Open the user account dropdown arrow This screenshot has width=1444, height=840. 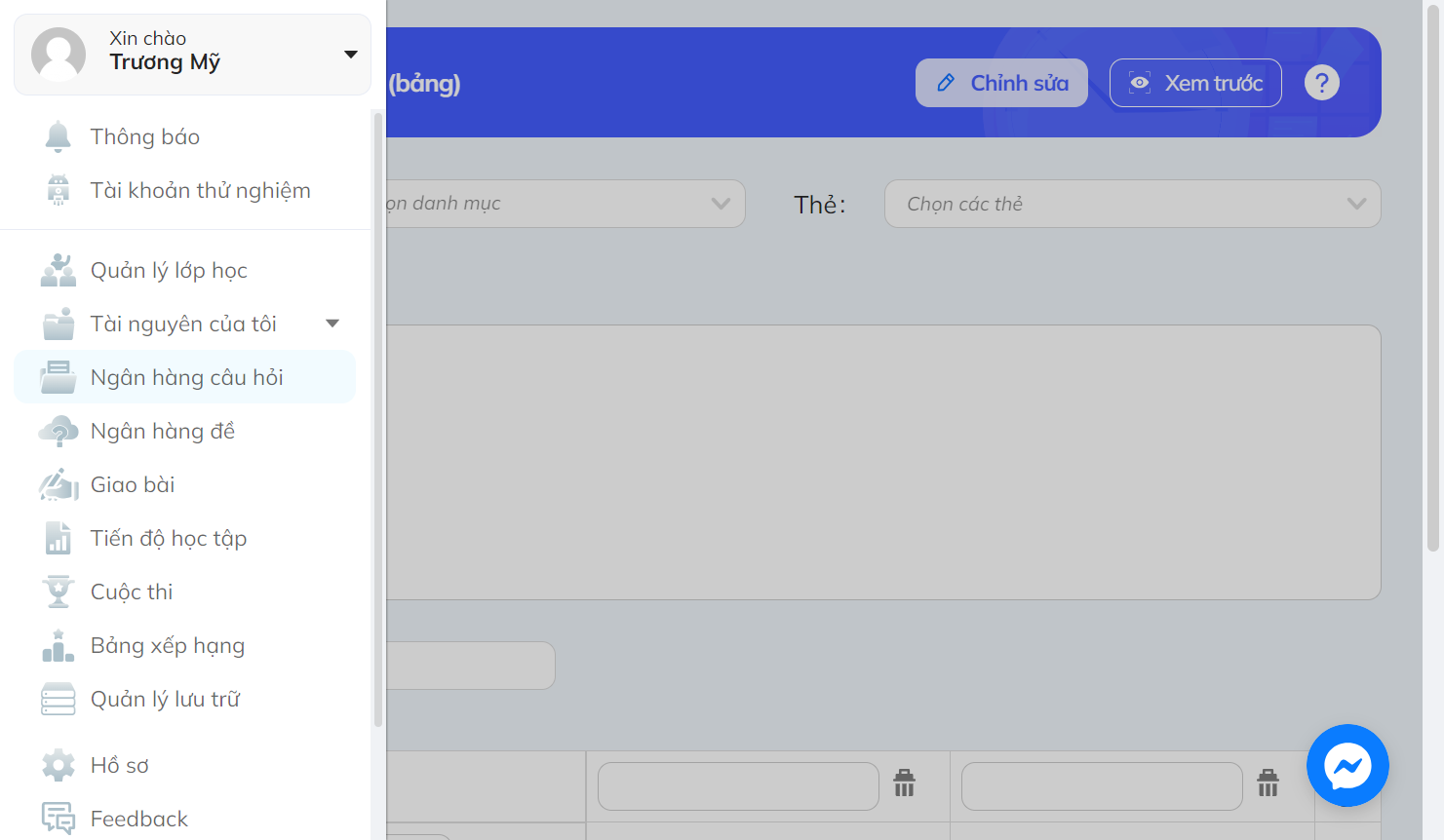[x=351, y=55]
